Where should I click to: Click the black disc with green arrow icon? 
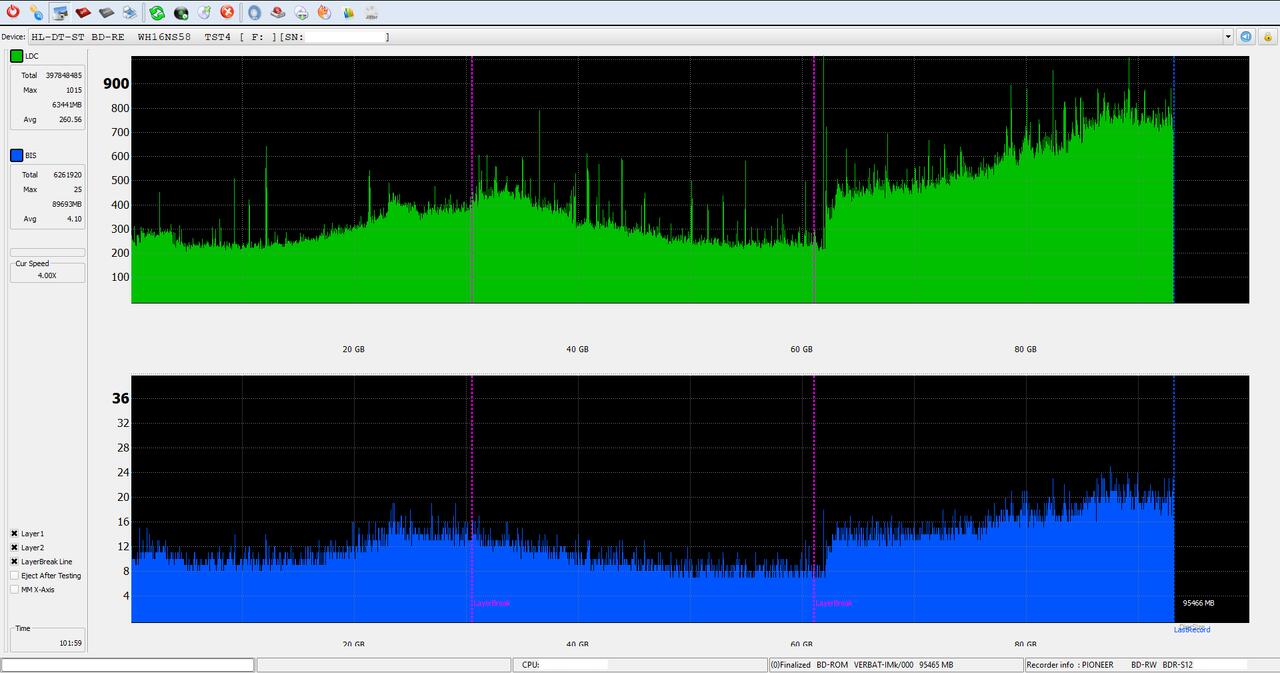coord(181,12)
